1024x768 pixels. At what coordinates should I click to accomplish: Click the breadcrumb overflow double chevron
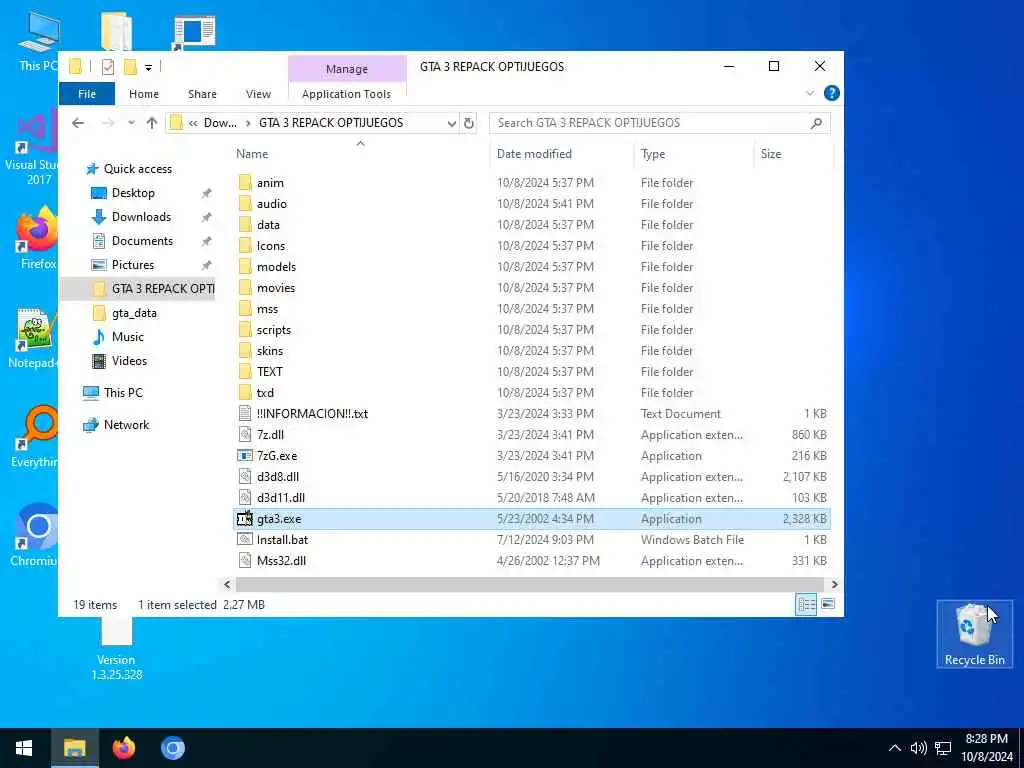point(193,123)
